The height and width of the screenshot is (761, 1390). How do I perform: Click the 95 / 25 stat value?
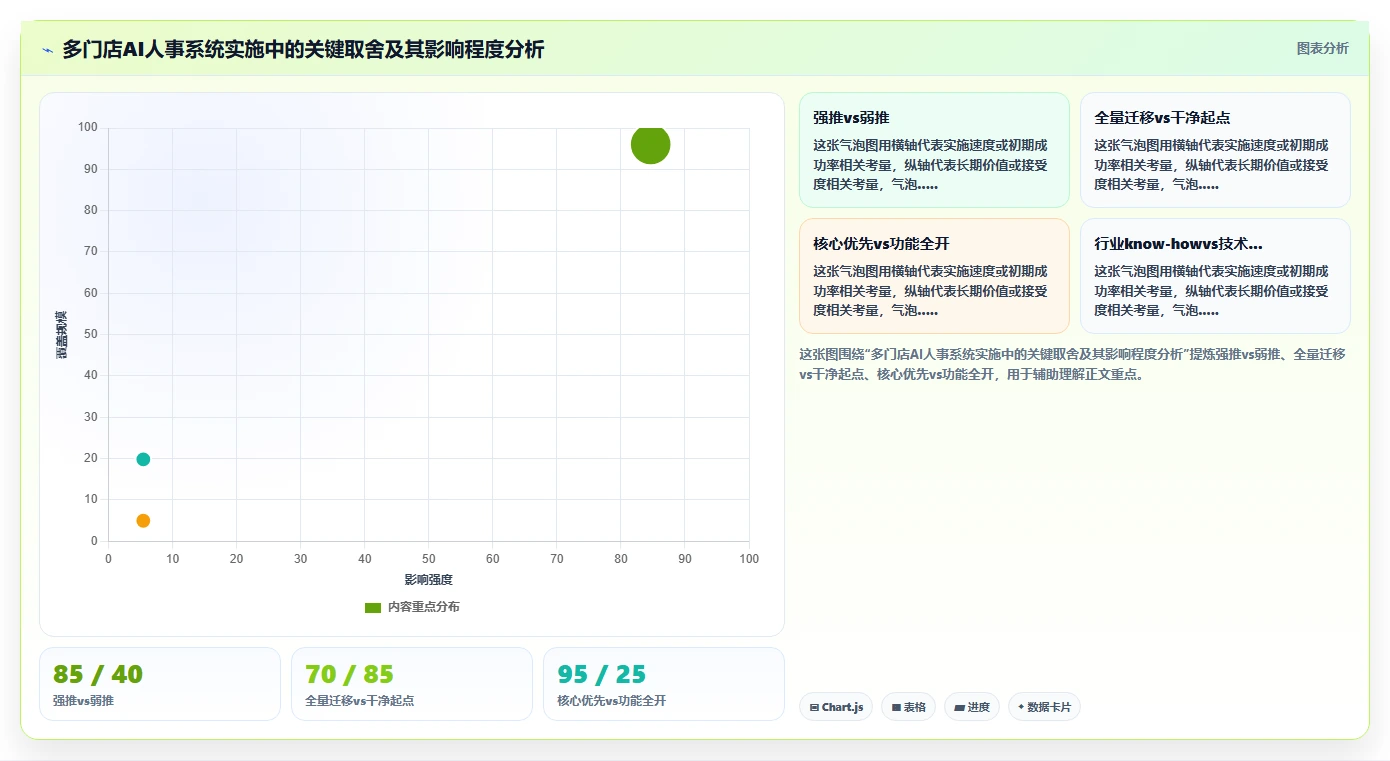pos(602,674)
